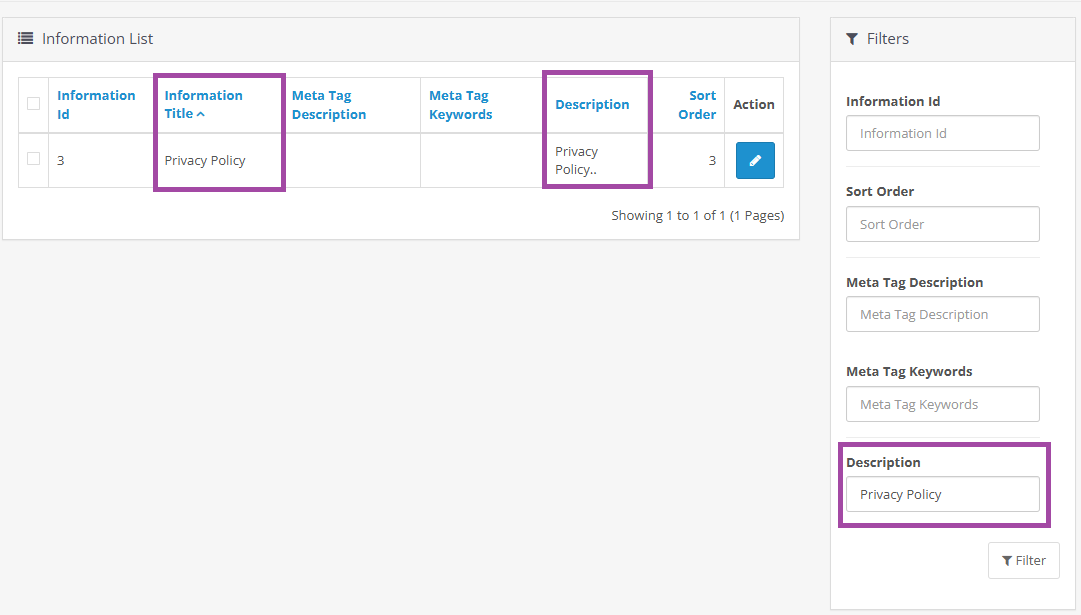
Task: Focus the Information Id filter field
Action: pos(942,133)
